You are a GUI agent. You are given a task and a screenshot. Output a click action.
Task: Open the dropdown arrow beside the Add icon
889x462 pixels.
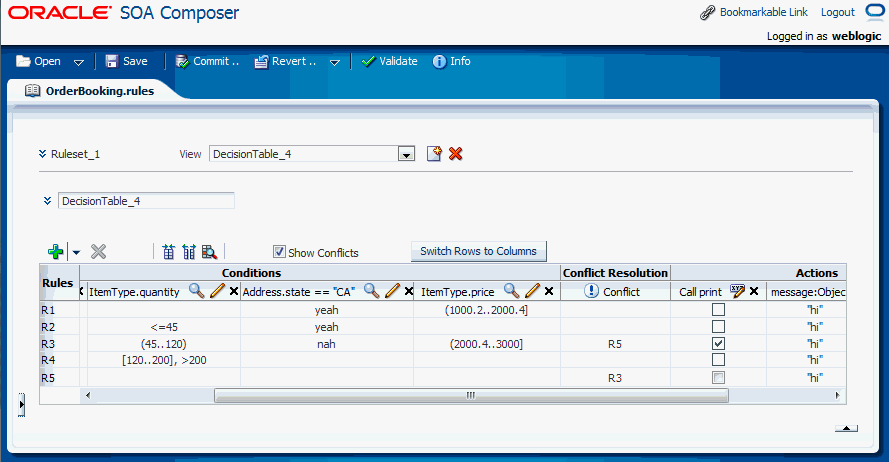tap(77, 252)
